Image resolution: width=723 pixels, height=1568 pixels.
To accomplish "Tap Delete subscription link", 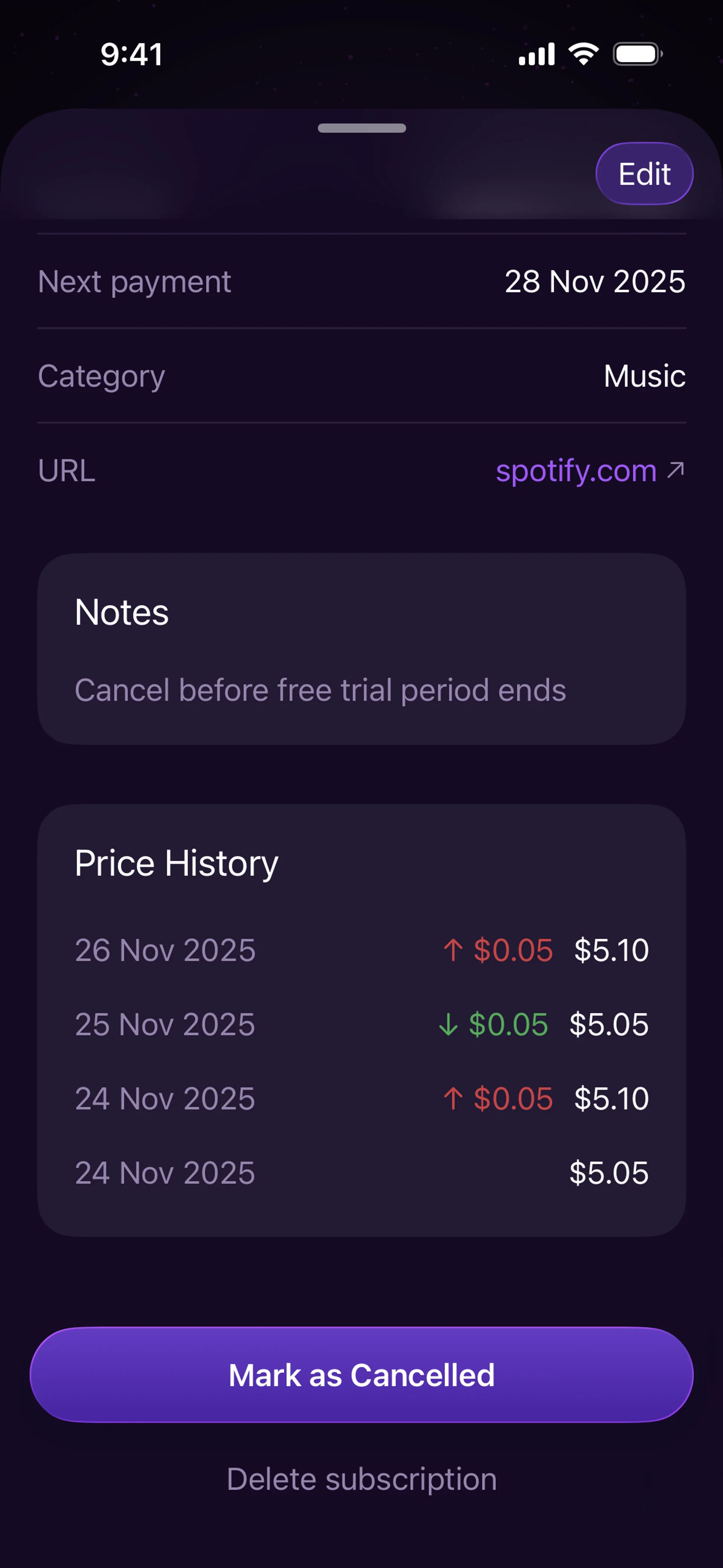I will [x=361, y=1479].
